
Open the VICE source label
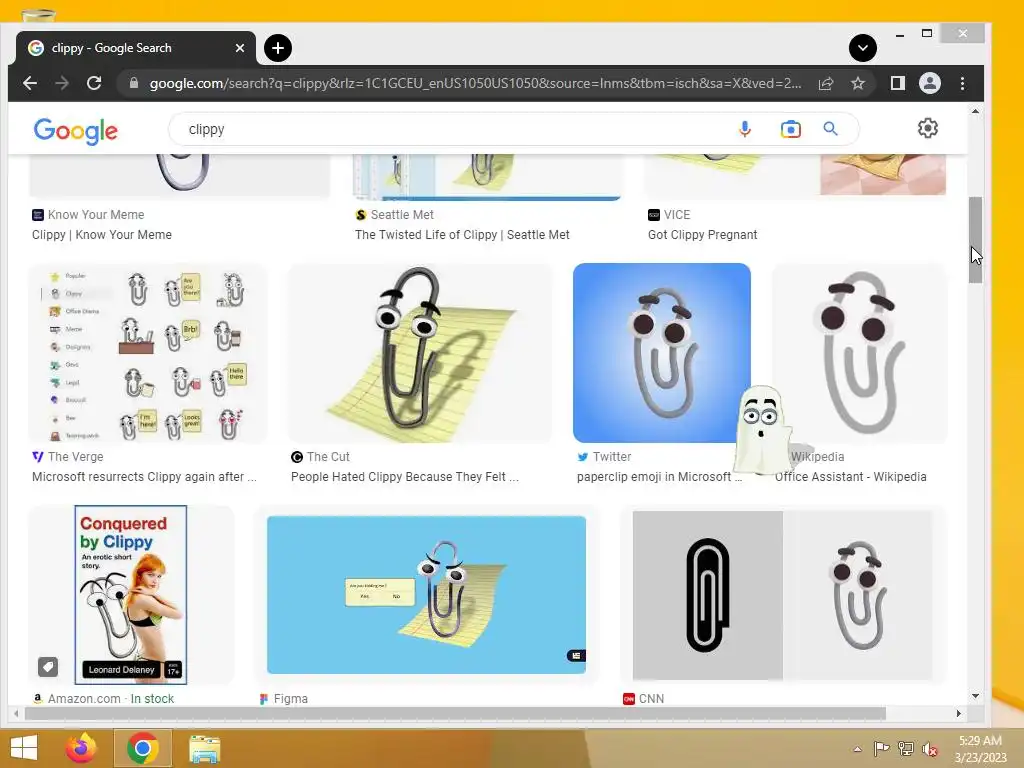[x=669, y=214]
